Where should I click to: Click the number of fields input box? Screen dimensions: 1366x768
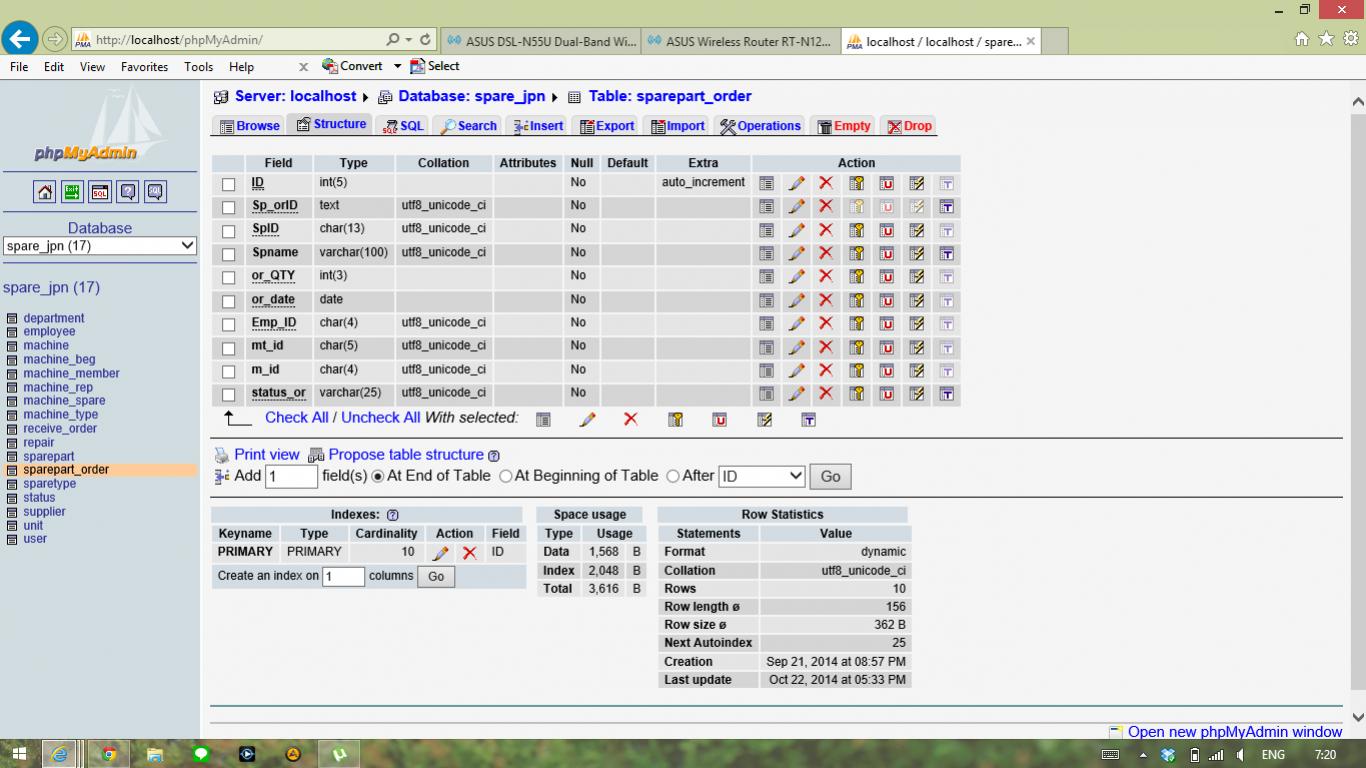pyautogui.click(x=291, y=477)
